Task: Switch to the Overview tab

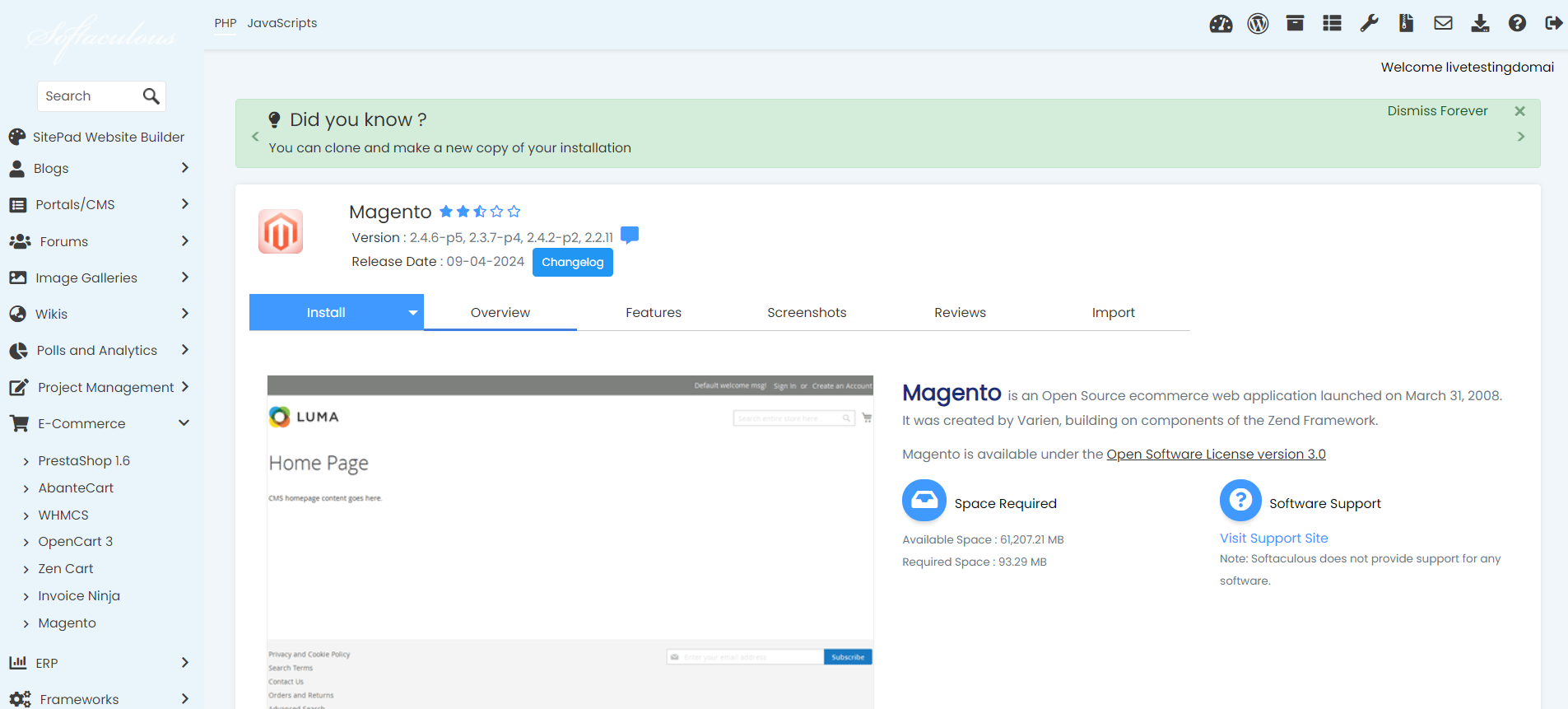Action: click(x=500, y=313)
